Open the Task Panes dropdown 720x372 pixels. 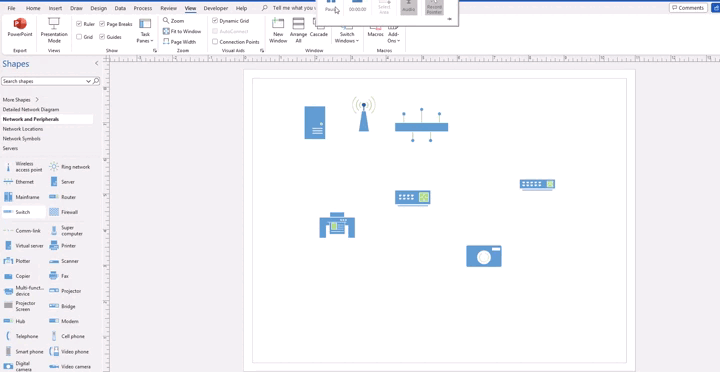pyautogui.click(x=145, y=31)
